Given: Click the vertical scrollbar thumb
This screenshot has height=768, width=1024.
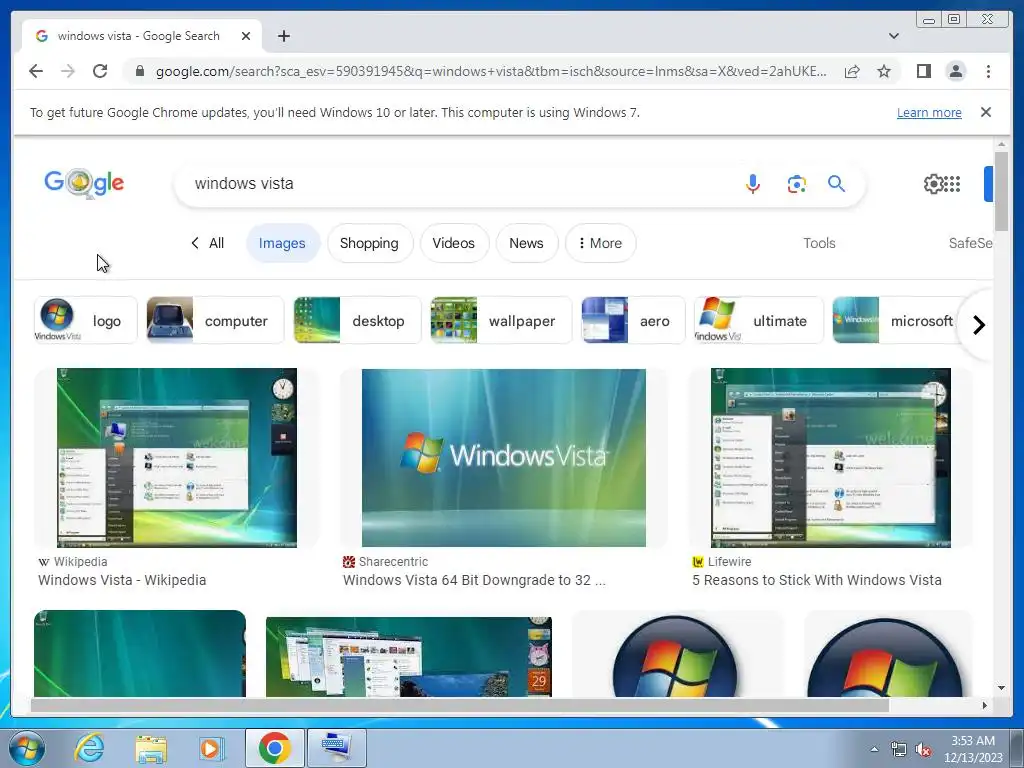Looking at the screenshot, I should coord(1001,191).
